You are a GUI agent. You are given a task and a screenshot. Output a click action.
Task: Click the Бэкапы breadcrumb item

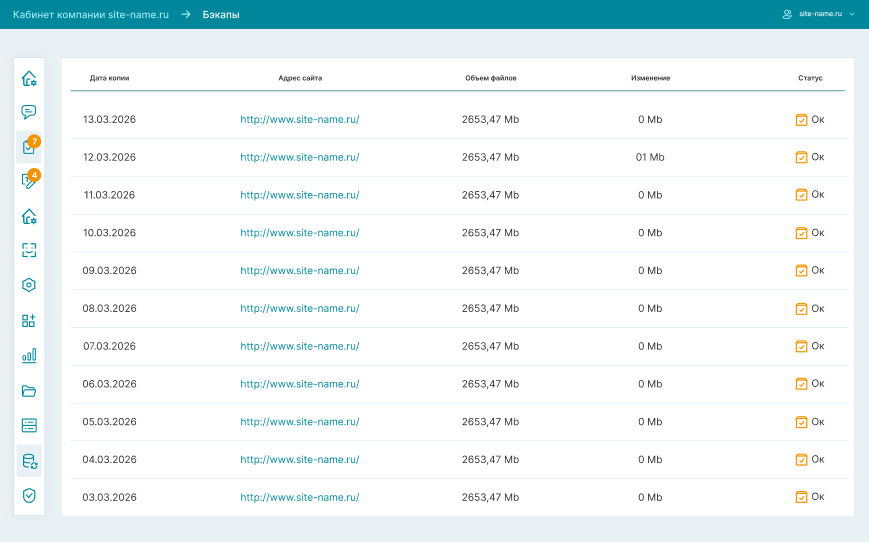tap(221, 15)
